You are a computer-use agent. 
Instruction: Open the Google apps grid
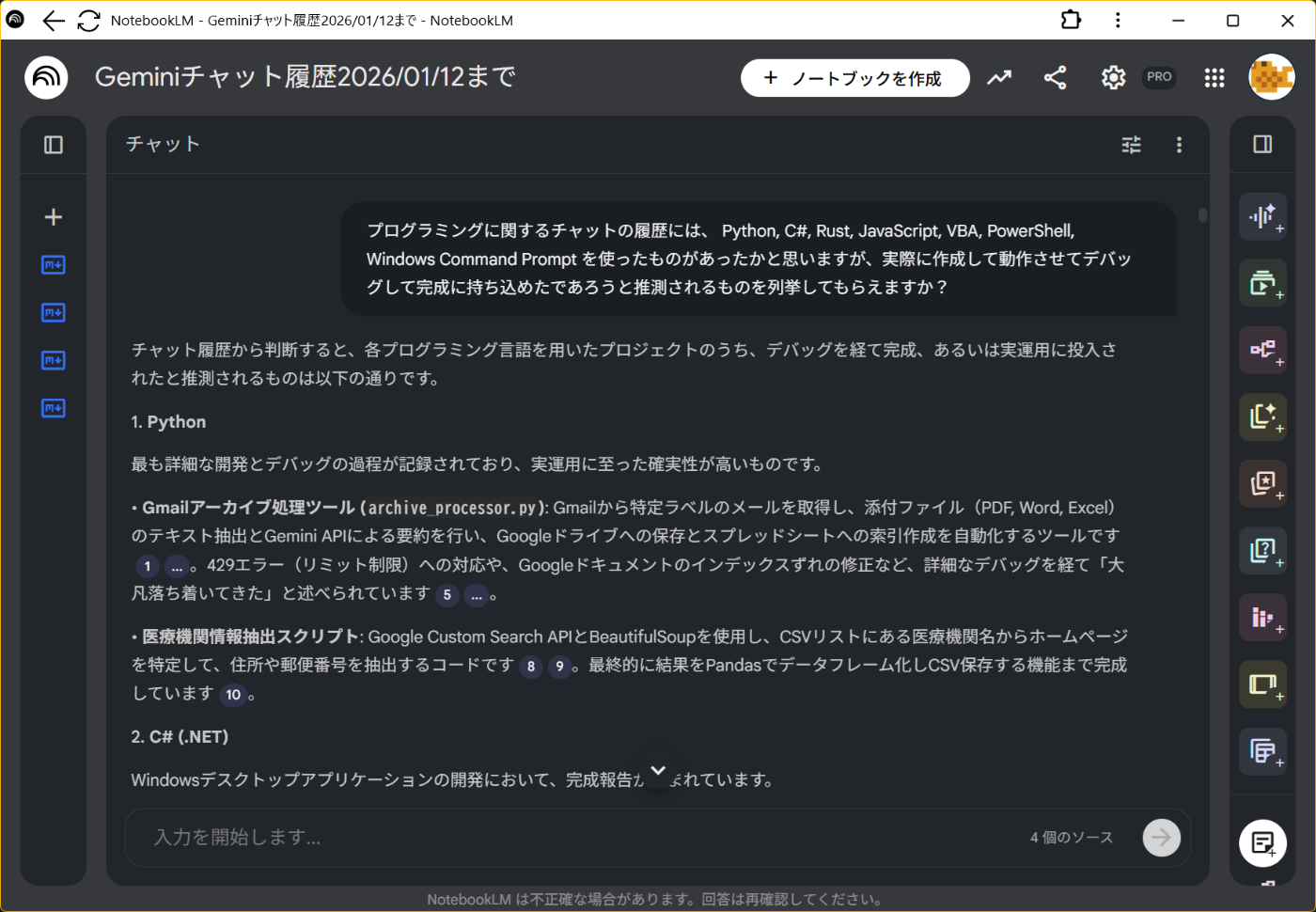click(x=1214, y=78)
